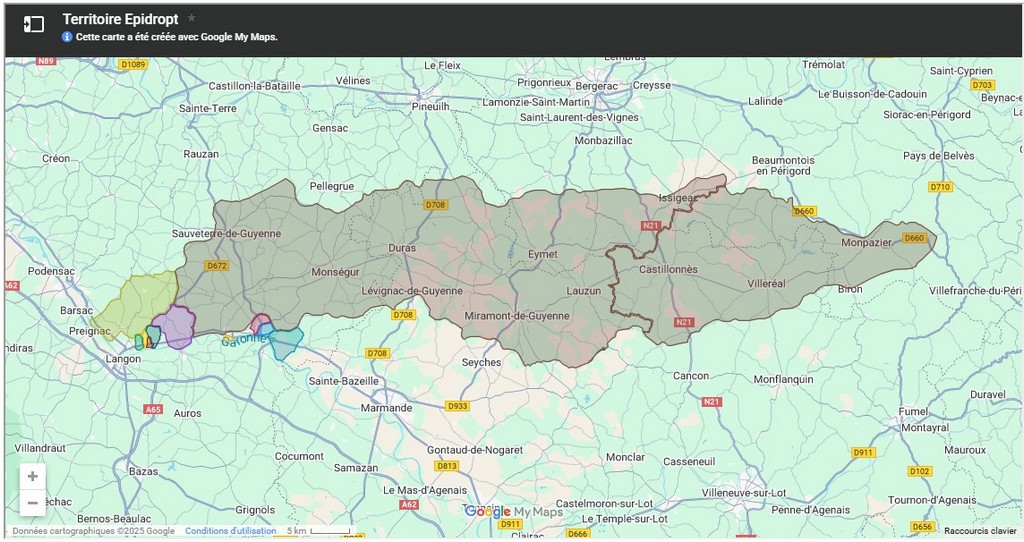Zoom out with the minus button
Screen dimensions: 1024x542
32,502
